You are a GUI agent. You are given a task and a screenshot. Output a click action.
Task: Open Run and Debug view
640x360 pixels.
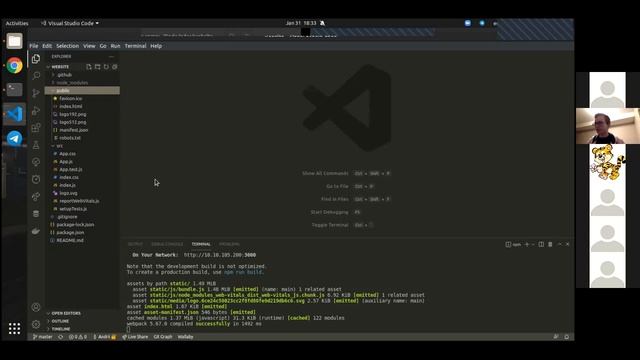[x=36, y=111]
